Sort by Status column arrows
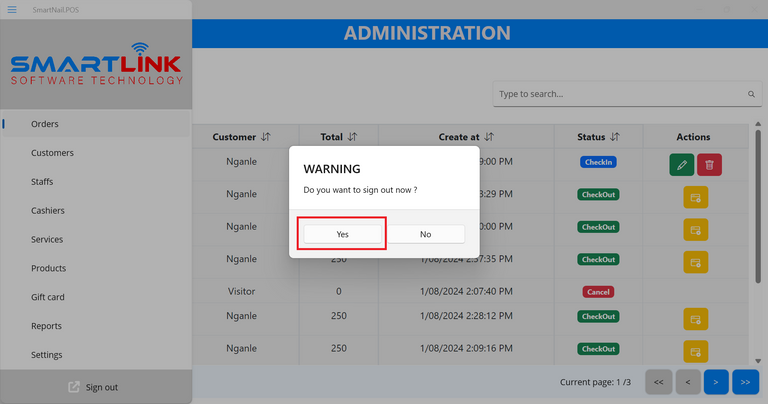768x404 pixels. coord(614,137)
